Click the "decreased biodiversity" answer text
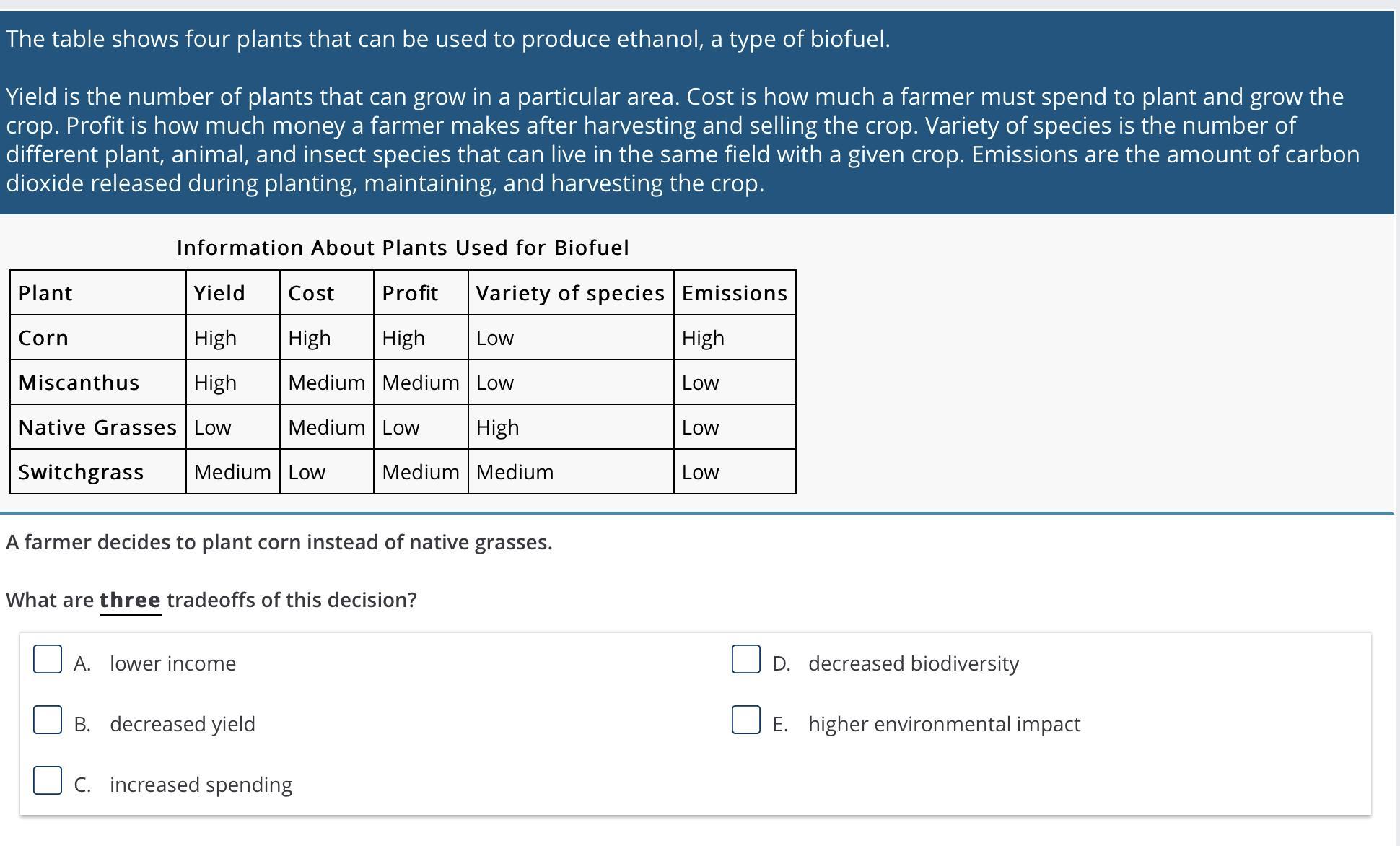 [x=913, y=663]
